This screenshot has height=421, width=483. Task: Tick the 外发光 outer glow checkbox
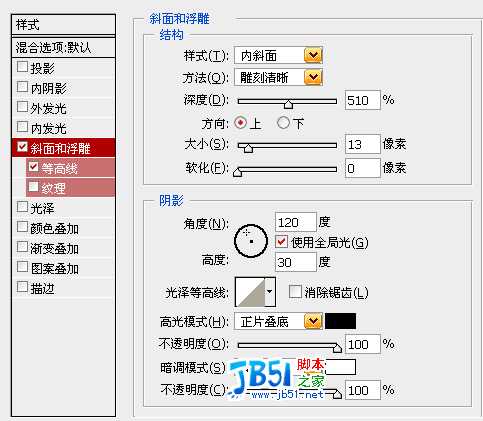[22, 107]
